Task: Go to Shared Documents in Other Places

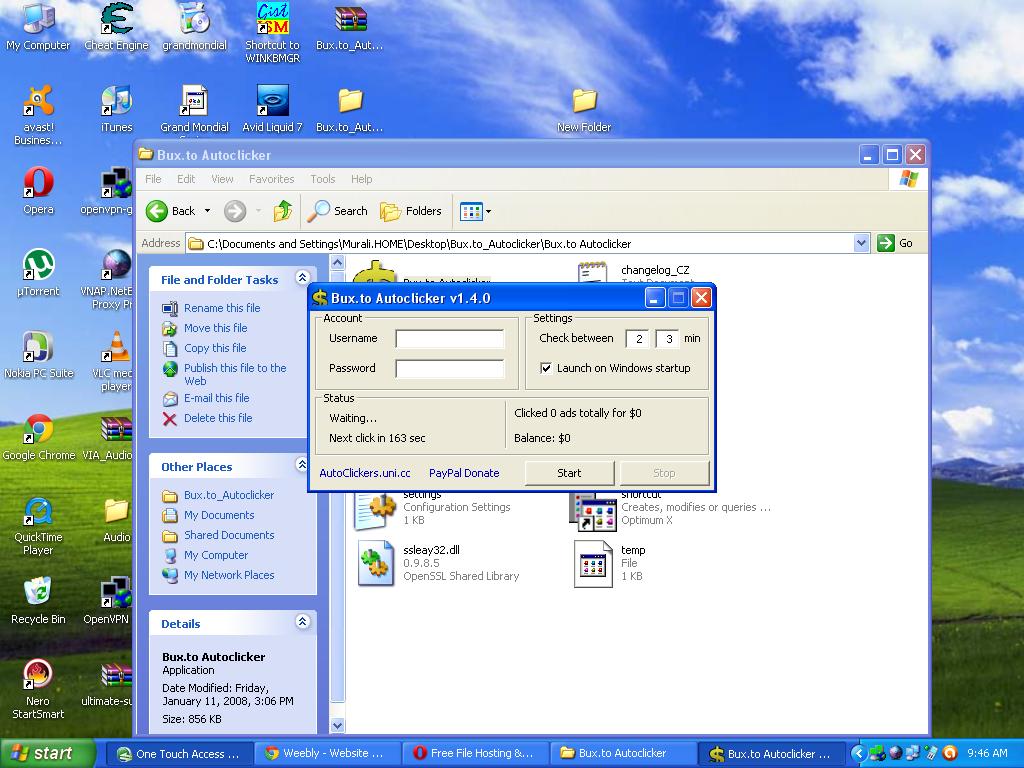Action: point(229,535)
